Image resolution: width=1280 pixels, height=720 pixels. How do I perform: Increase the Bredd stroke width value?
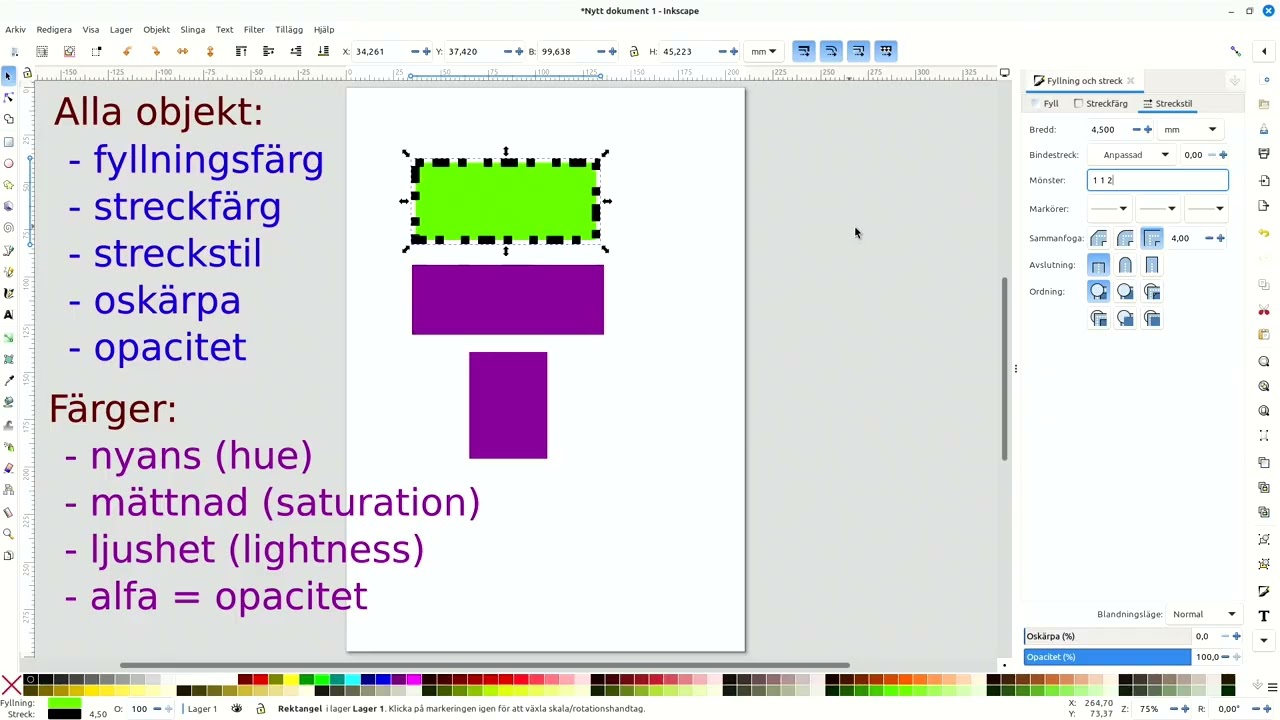1148,130
